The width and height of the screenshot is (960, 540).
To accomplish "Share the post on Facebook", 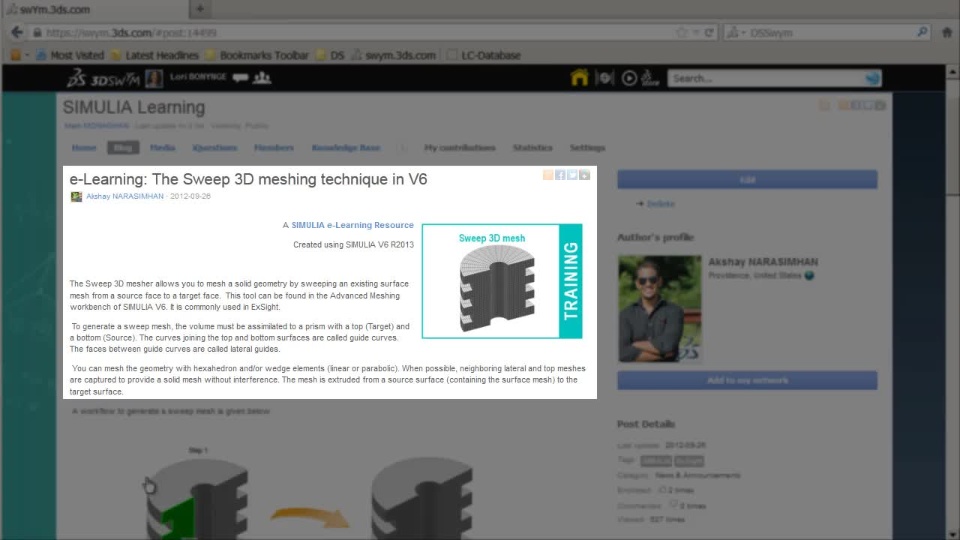I will (x=560, y=175).
